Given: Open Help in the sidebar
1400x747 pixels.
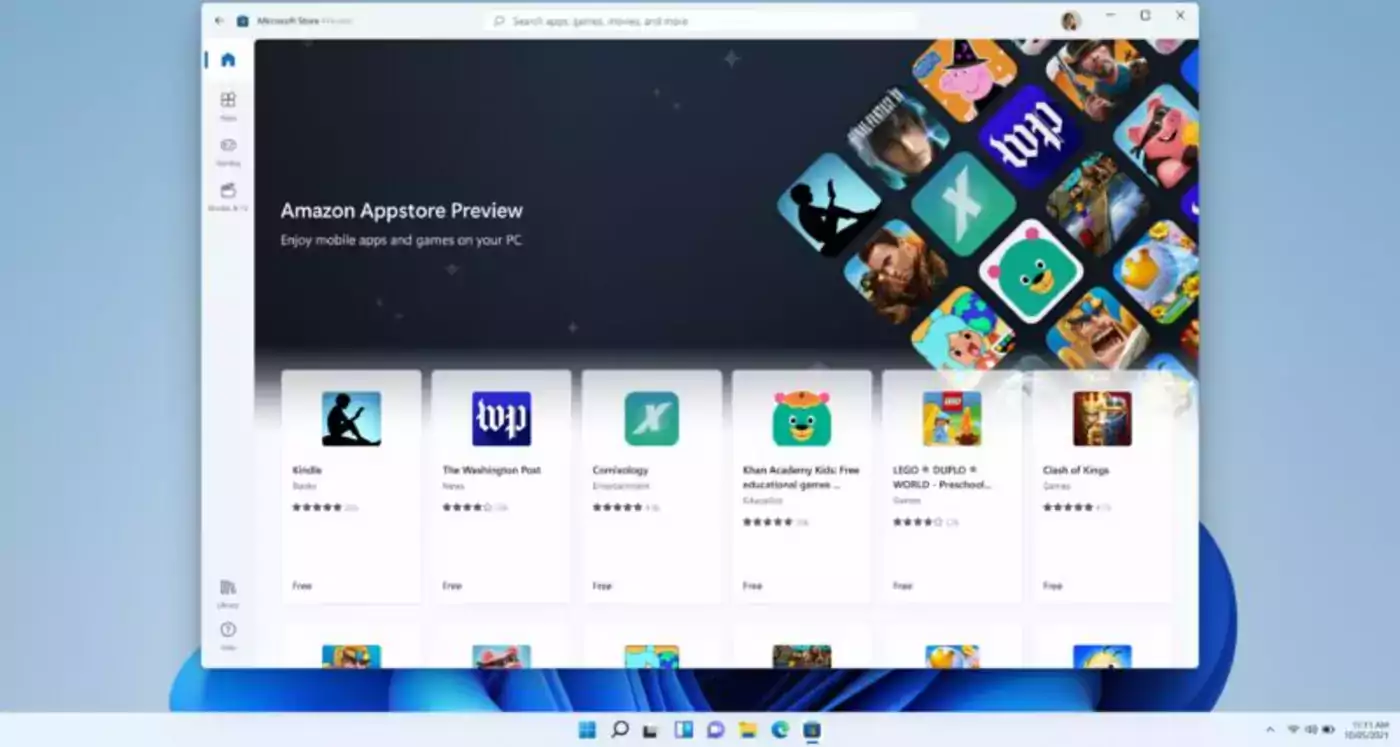Looking at the screenshot, I should tap(228, 635).
